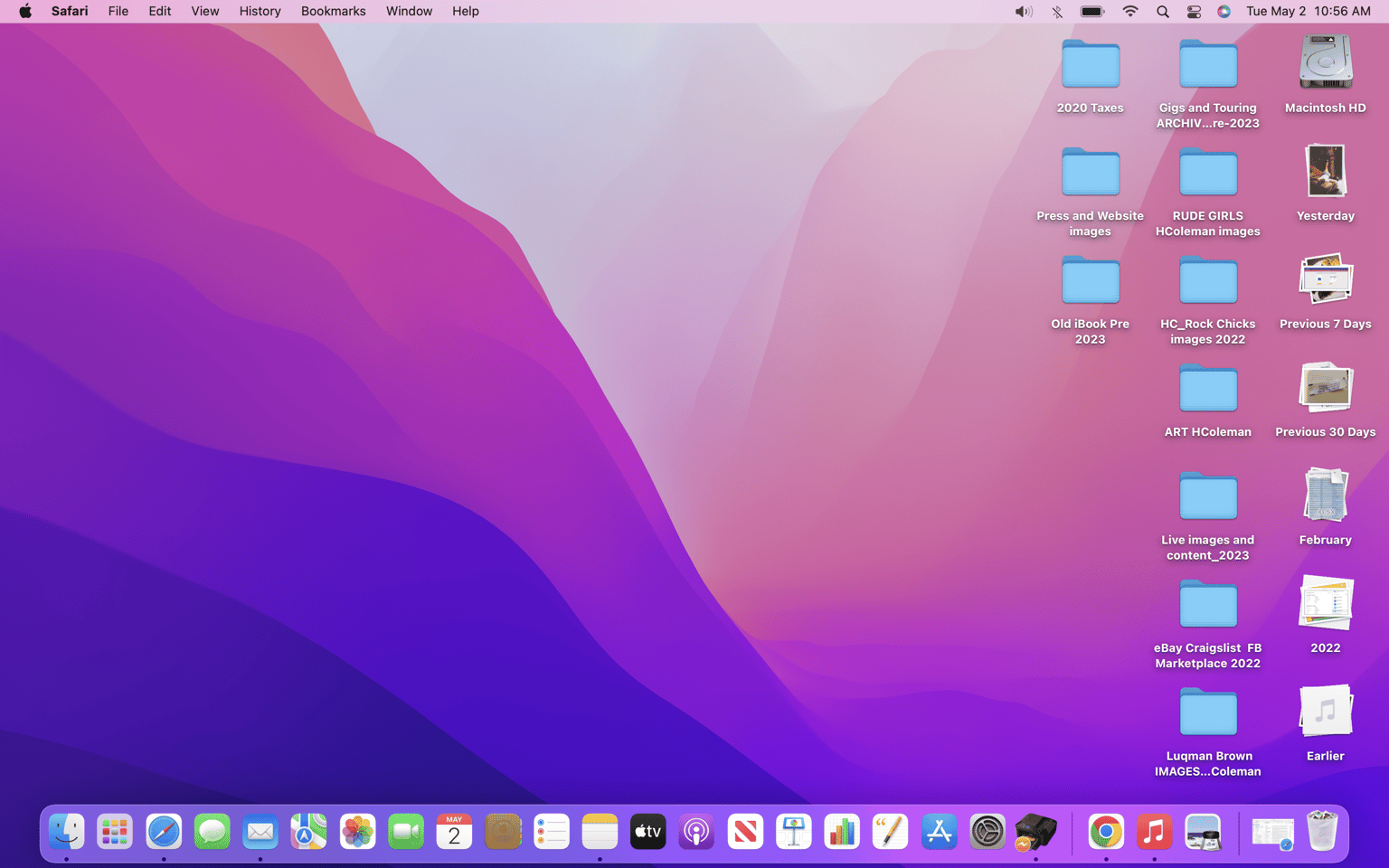This screenshot has height=868, width=1389.
Task: Launch Safari from the Dock
Action: [164, 832]
